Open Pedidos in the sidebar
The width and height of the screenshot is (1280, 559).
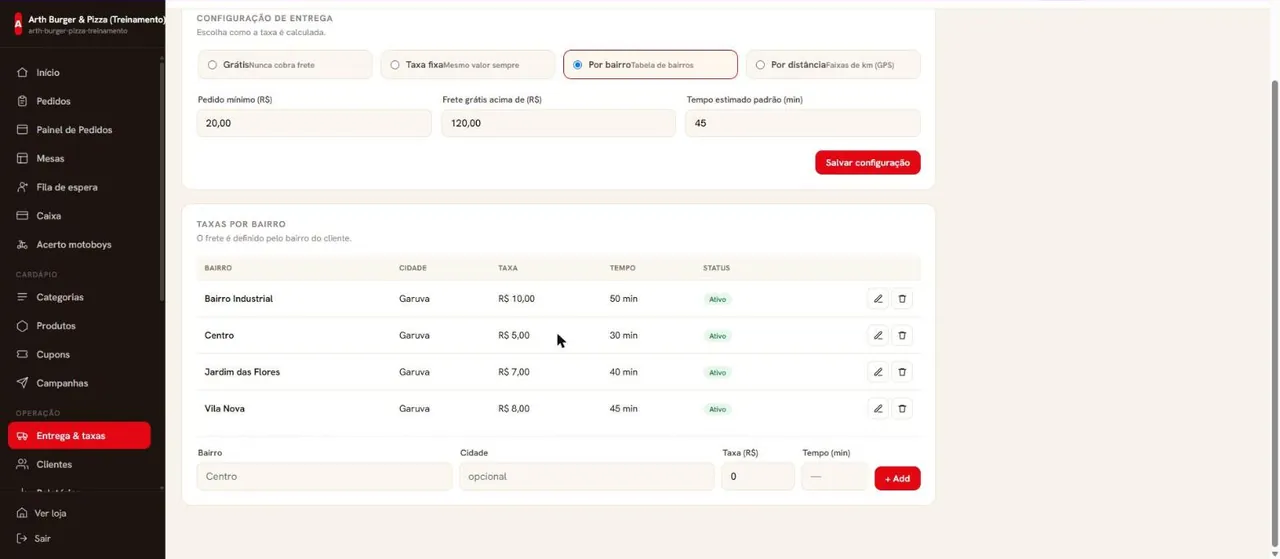(79, 101)
